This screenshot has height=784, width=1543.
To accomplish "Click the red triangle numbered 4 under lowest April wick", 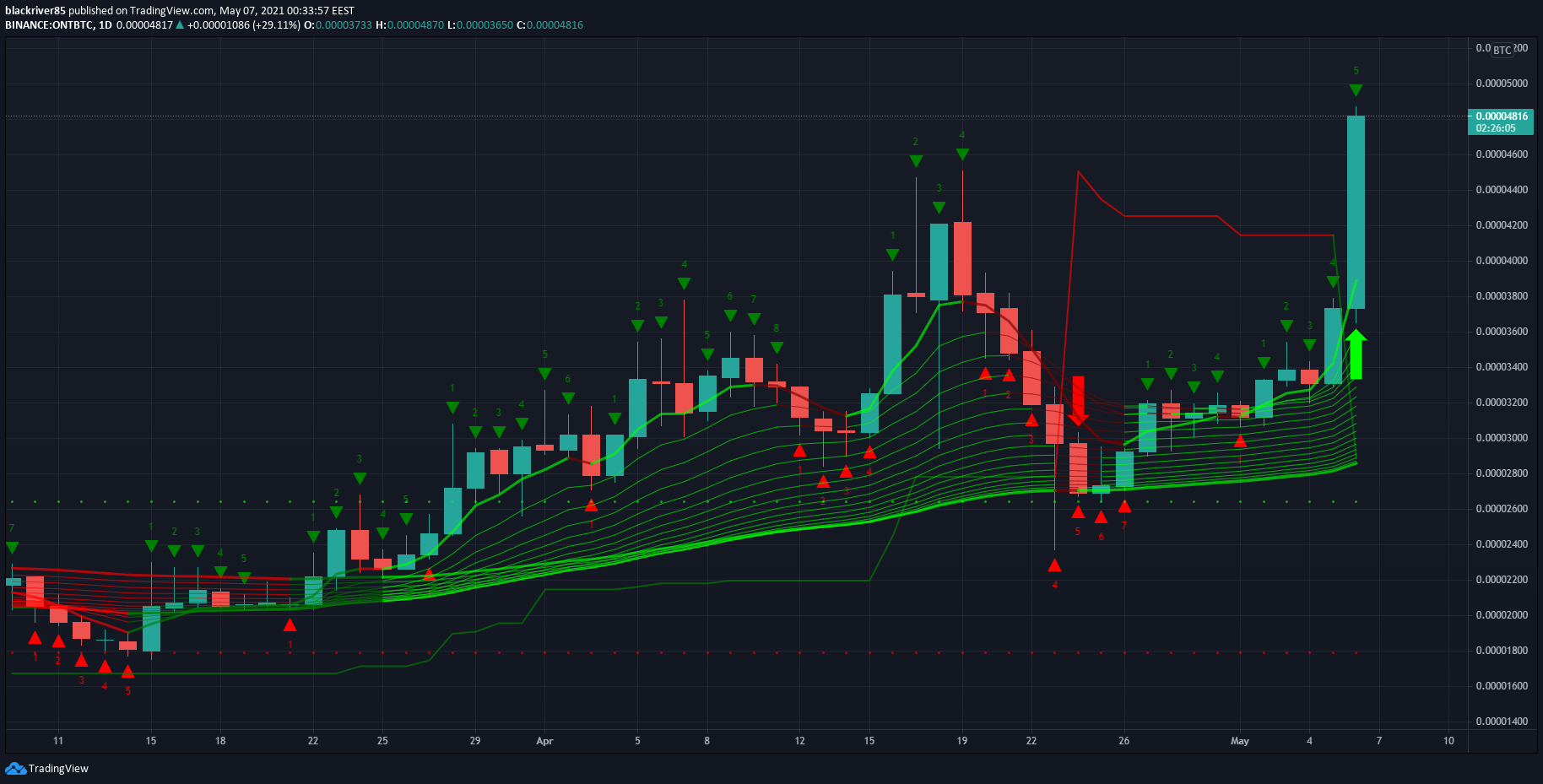I will pyautogui.click(x=1054, y=565).
